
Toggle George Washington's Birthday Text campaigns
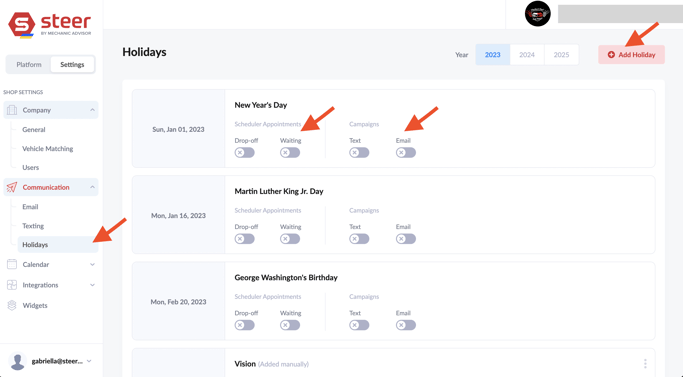click(x=359, y=325)
